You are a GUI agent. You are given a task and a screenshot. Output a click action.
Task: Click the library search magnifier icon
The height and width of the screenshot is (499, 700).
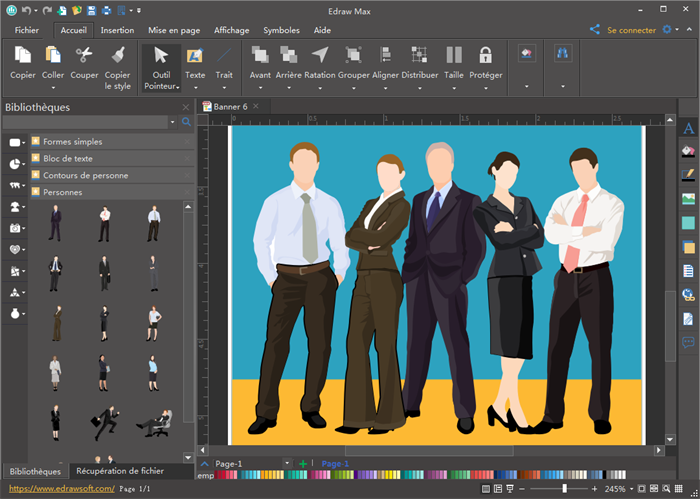186,122
